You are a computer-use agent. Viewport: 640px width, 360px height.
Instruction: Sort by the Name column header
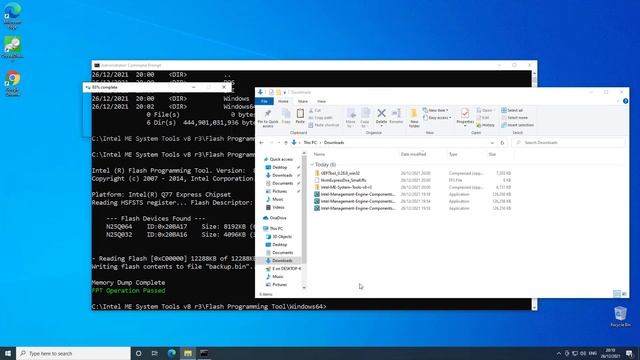tap(319, 154)
